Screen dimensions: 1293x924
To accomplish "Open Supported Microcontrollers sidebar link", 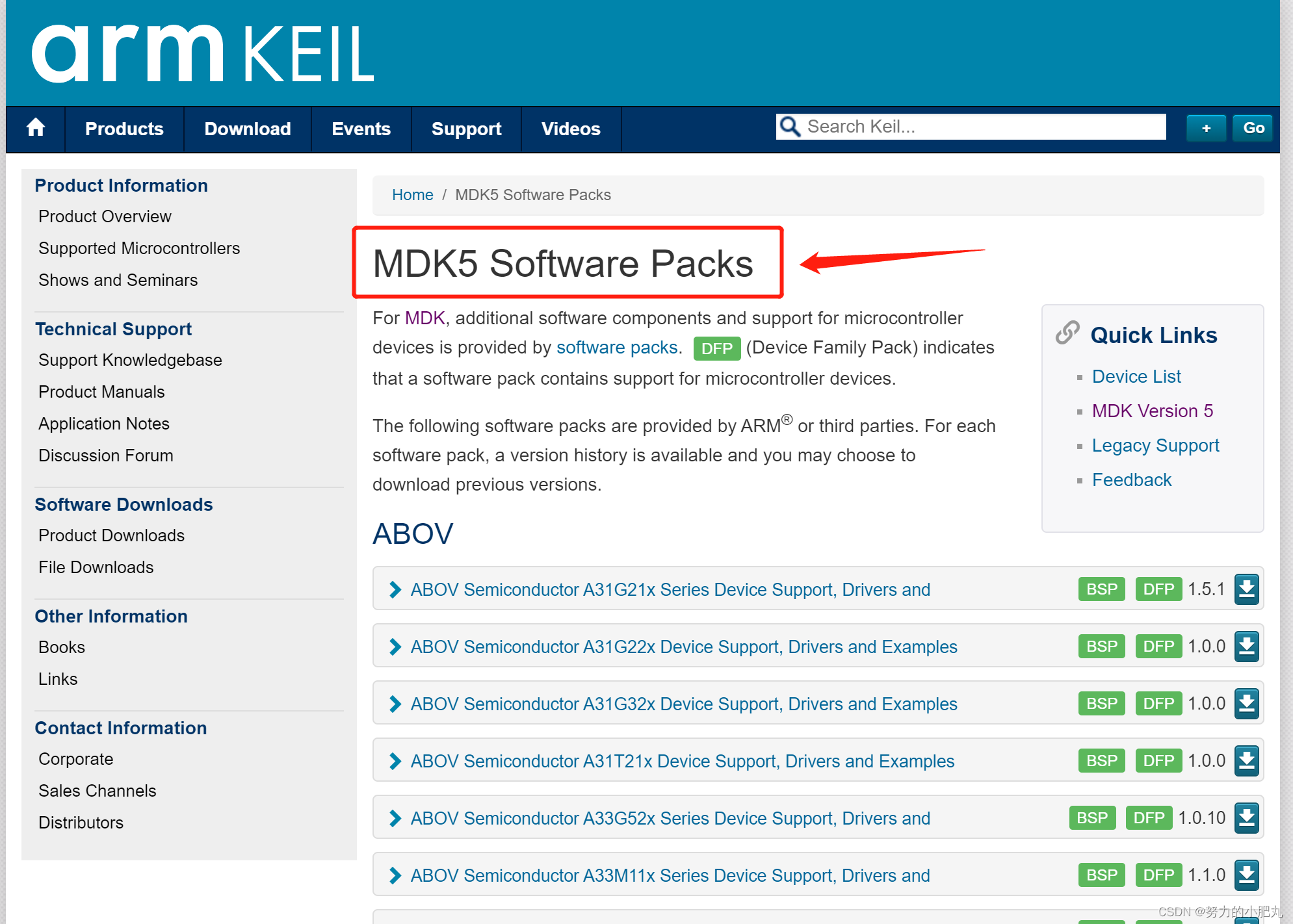I will [139, 248].
